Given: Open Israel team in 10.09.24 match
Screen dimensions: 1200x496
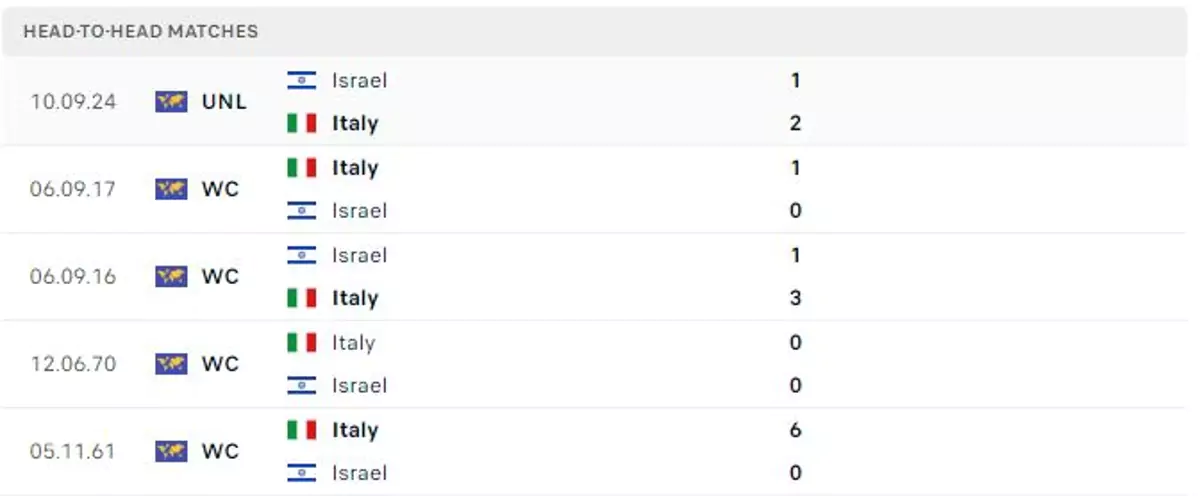Looking at the screenshot, I should pos(359,80).
